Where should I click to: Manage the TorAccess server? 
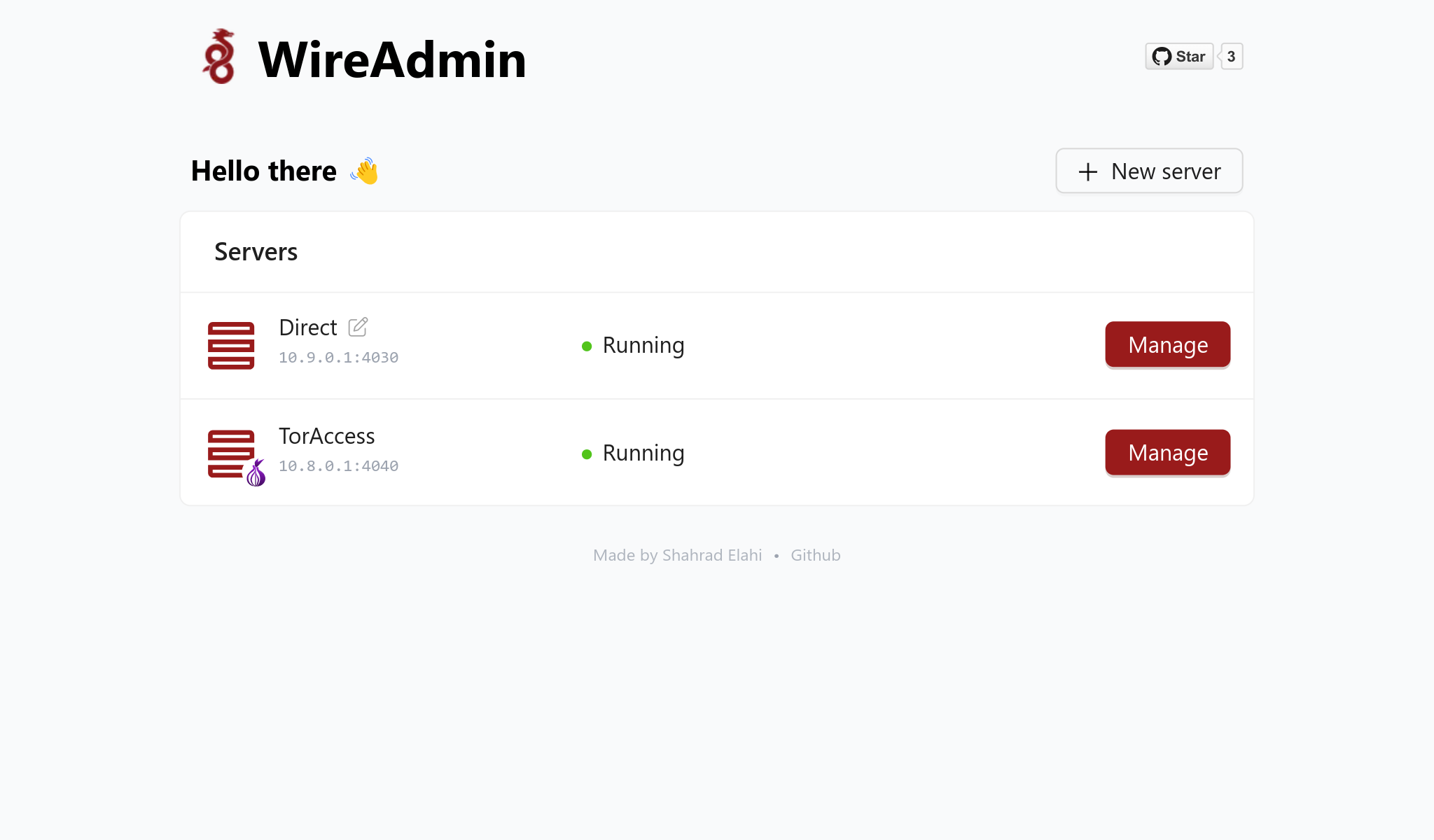click(1167, 453)
